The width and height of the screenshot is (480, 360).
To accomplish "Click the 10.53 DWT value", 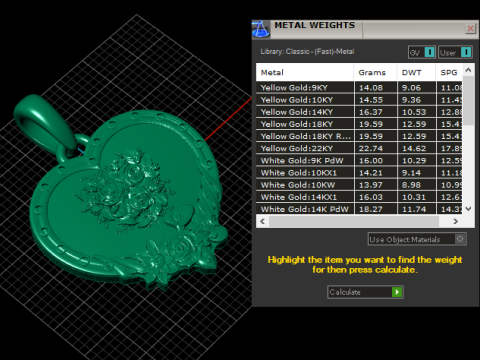I will click(x=414, y=112).
